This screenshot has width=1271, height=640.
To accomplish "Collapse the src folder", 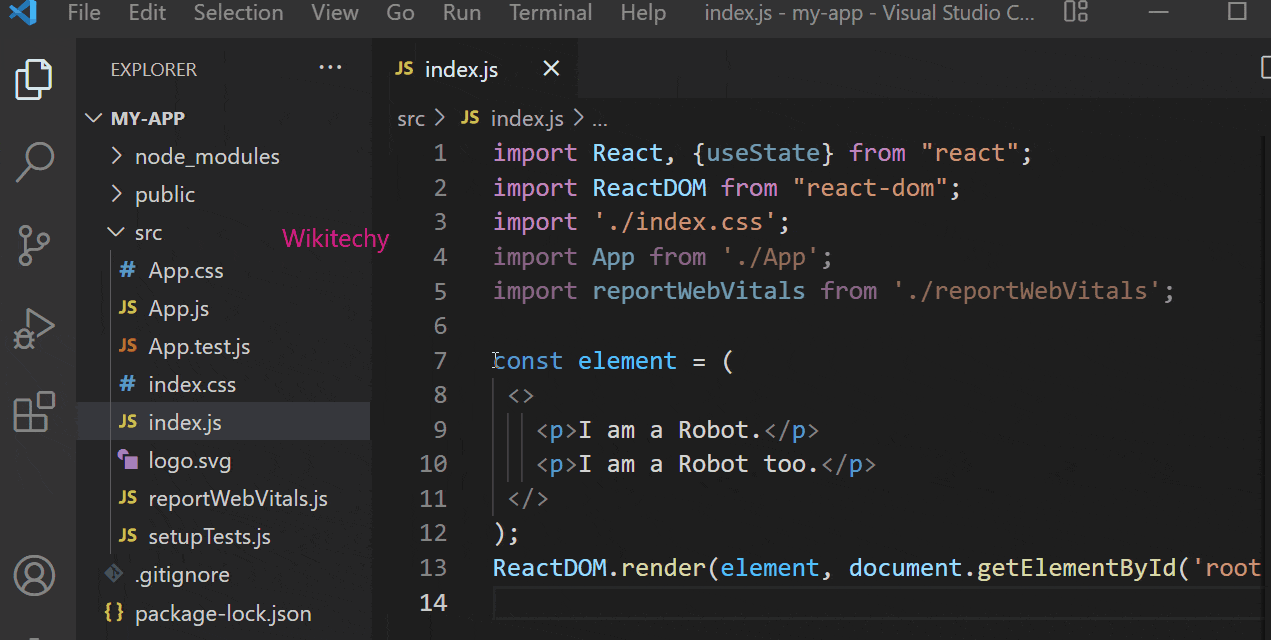I will tap(147, 233).
